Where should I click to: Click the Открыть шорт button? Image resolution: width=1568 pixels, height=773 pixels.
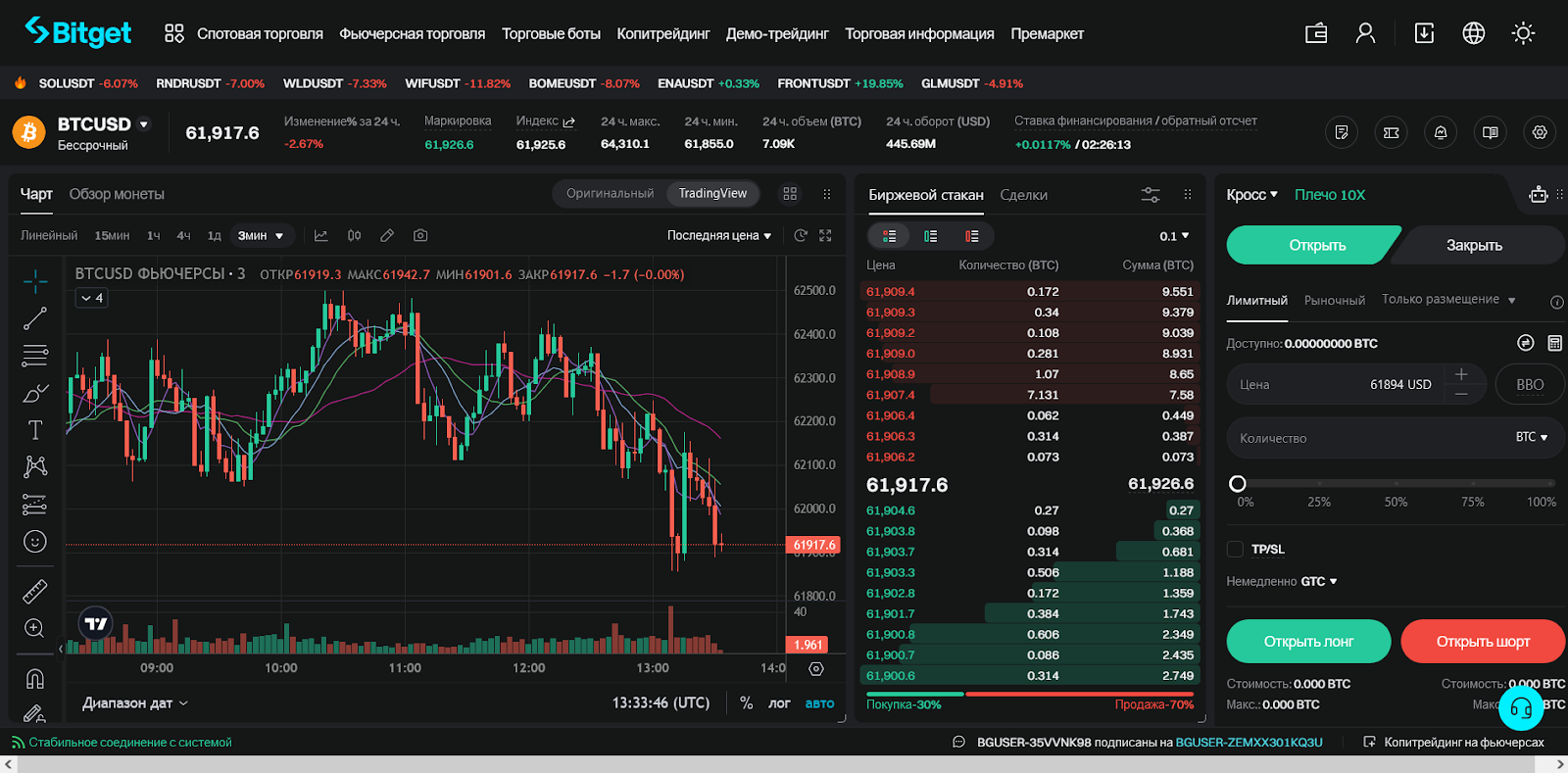pyautogui.click(x=1483, y=642)
